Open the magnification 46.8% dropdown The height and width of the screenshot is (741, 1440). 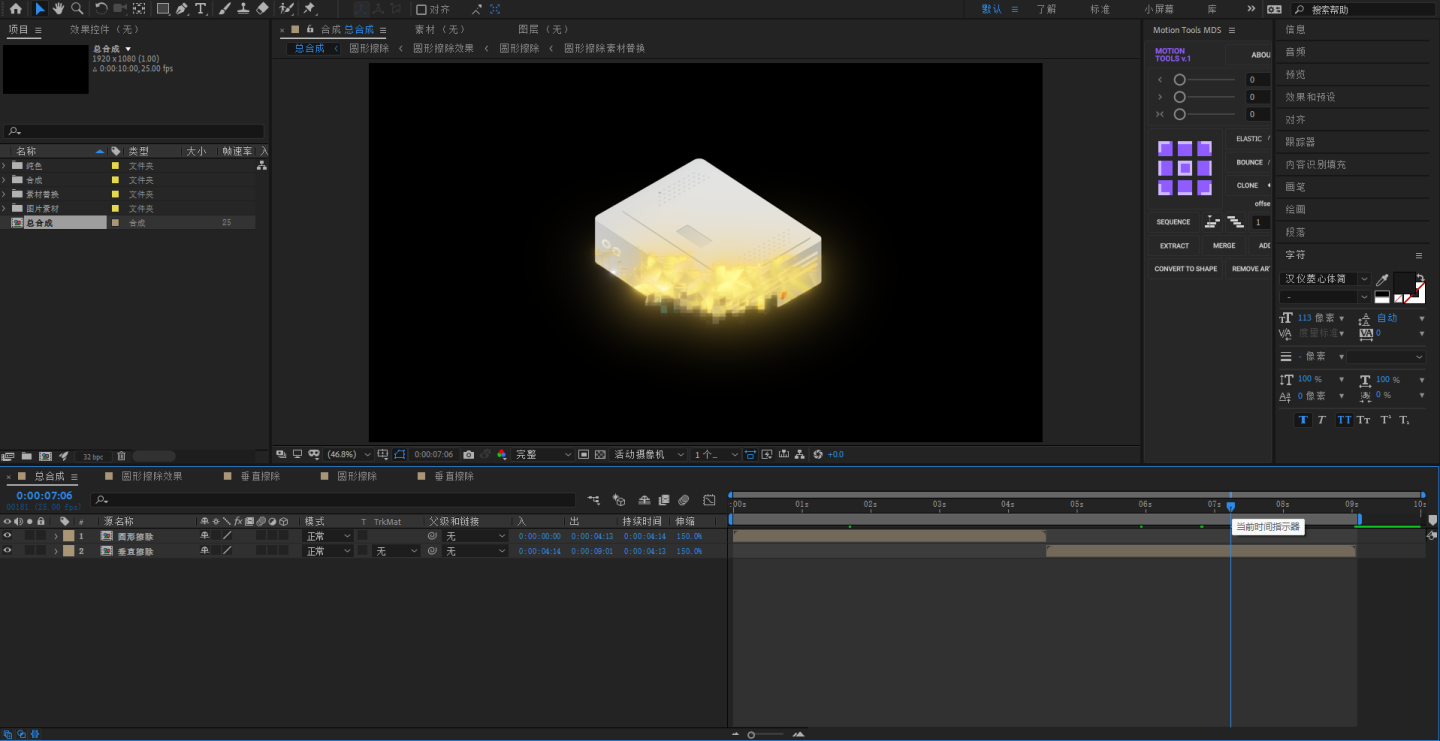click(349, 454)
